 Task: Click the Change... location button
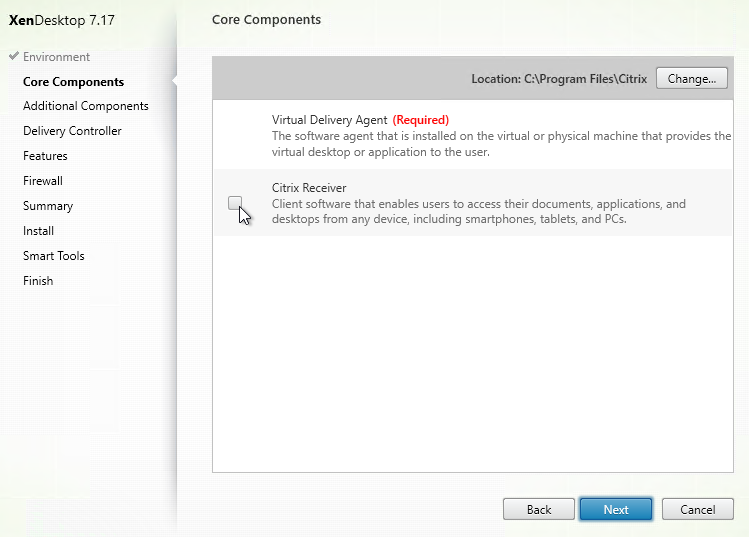(691, 78)
